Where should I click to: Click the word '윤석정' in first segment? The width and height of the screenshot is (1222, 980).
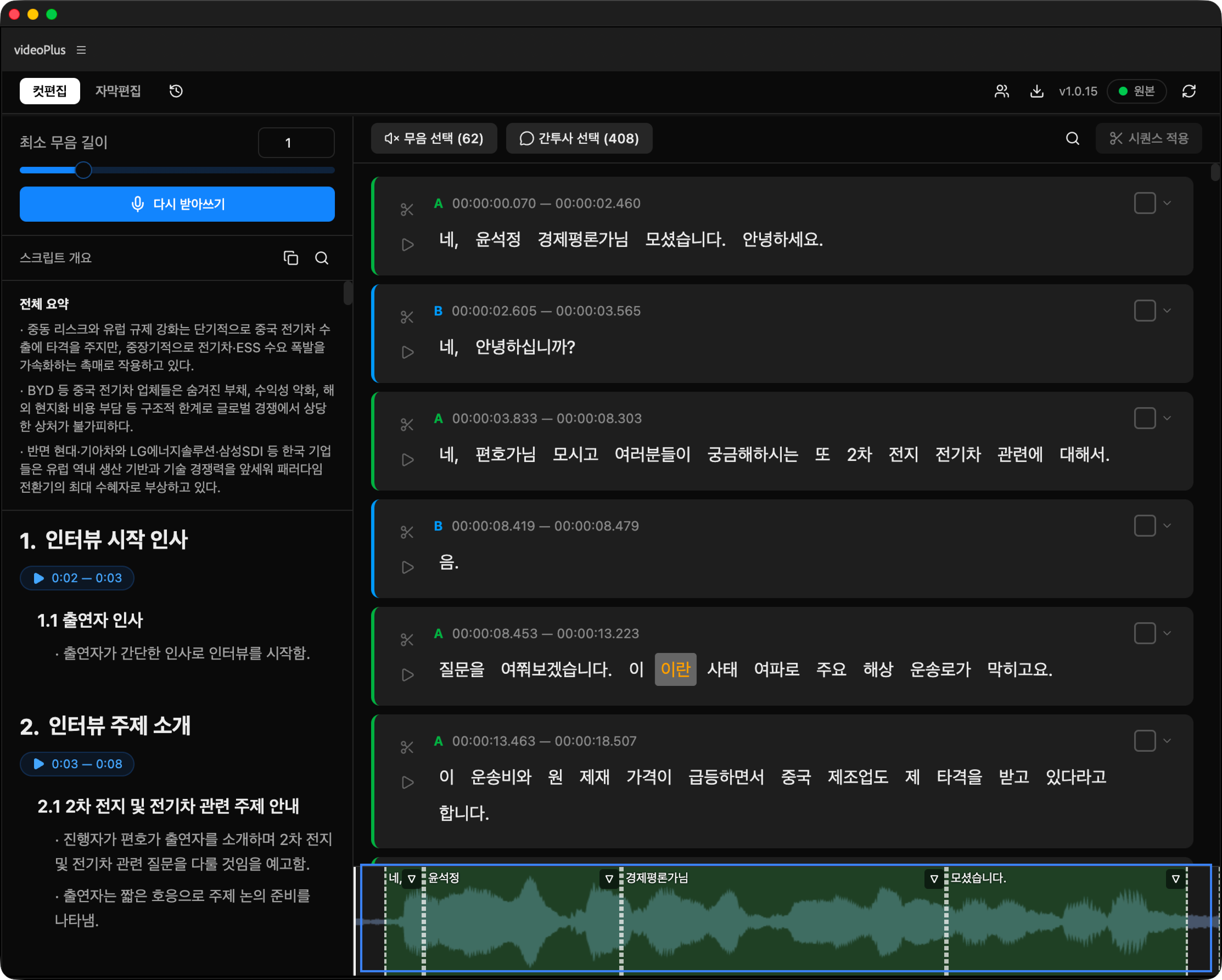click(x=498, y=239)
